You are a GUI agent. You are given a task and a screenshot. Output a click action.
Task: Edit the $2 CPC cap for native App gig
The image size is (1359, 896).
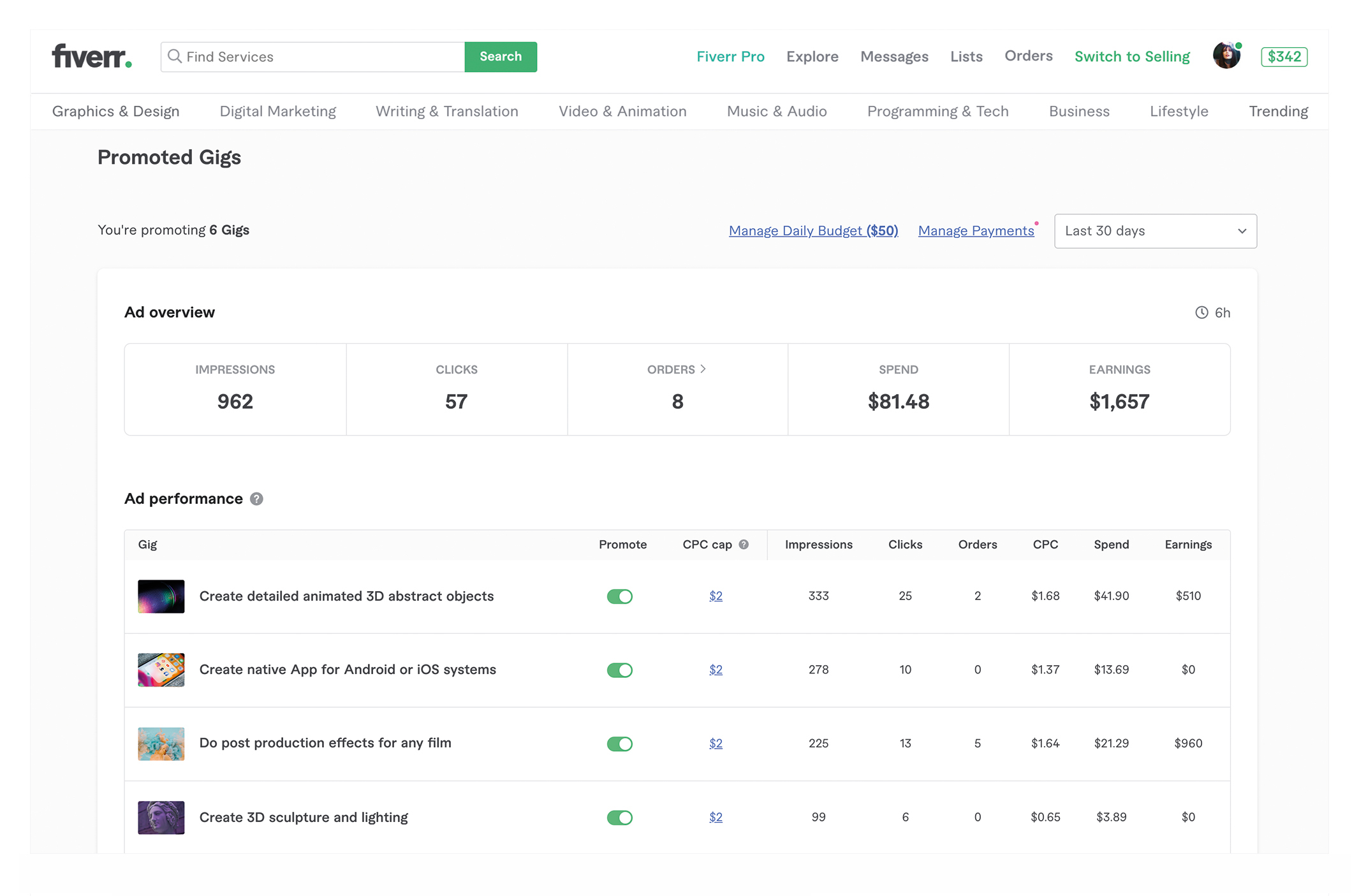tap(716, 670)
